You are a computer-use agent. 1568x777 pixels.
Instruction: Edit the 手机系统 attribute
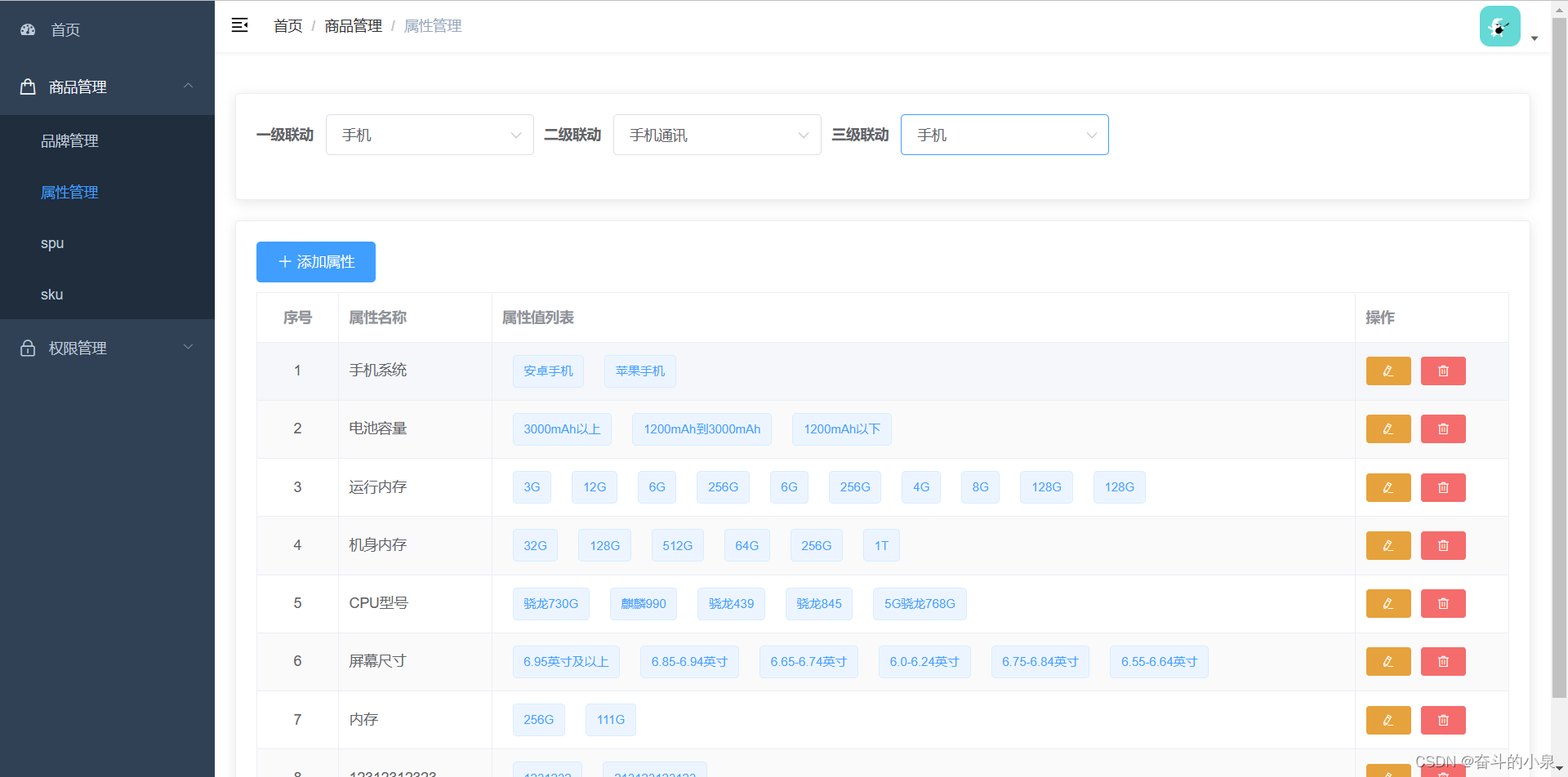1388,371
